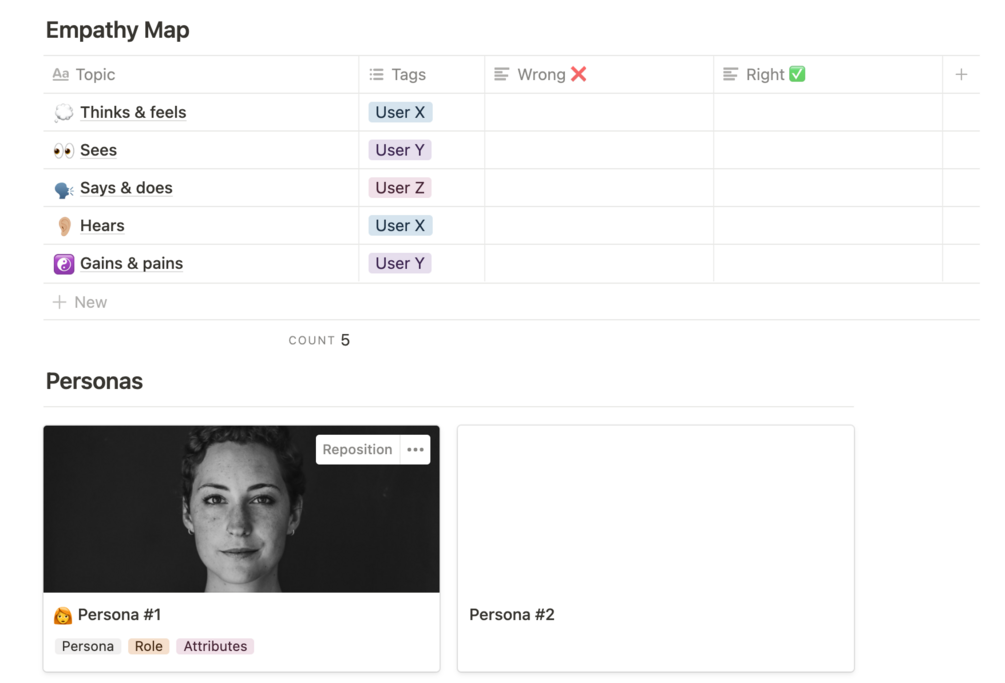Click the yin yang icon beside Gains & pains
This screenshot has height=683, width=1005.
(x=64, y=264)
